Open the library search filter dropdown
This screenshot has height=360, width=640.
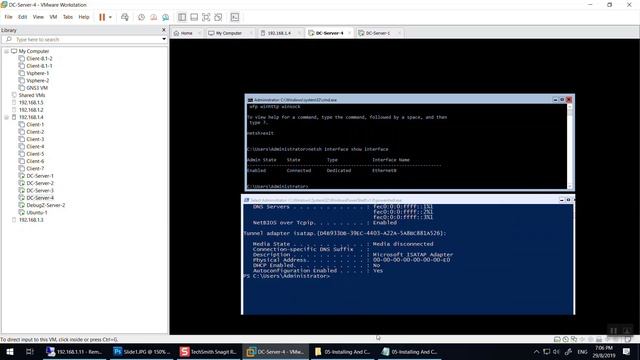pyautogui.click(x=164, y=39)
